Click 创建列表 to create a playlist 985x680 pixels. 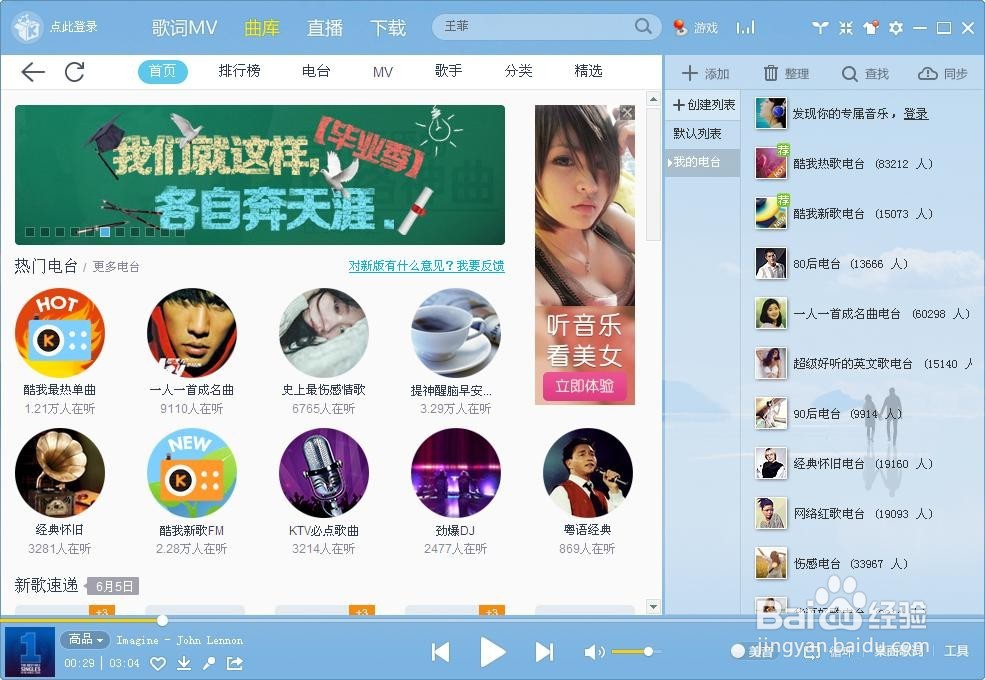(x=704, y=105)
